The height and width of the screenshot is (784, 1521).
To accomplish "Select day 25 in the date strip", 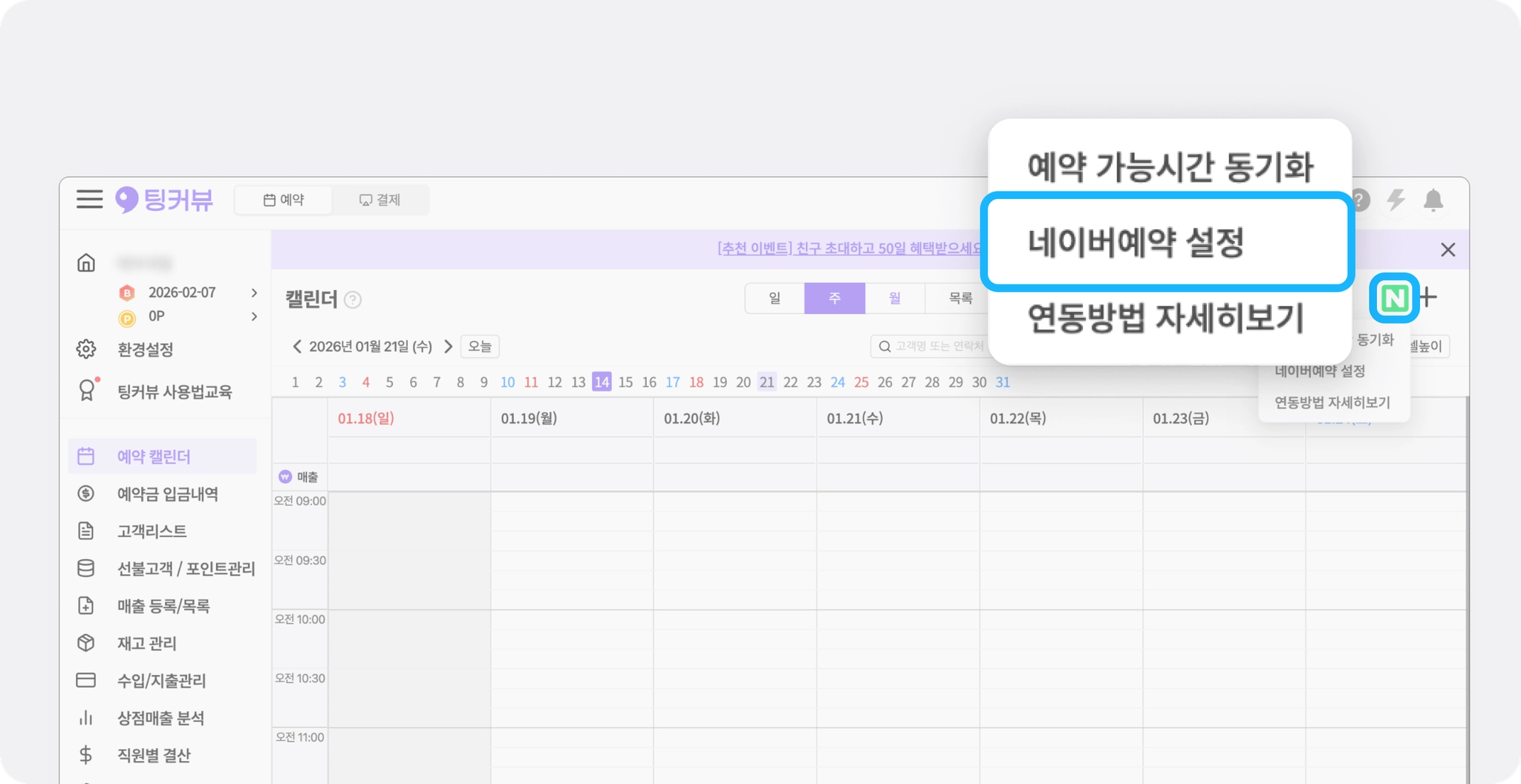I will (x=861, y=382).
